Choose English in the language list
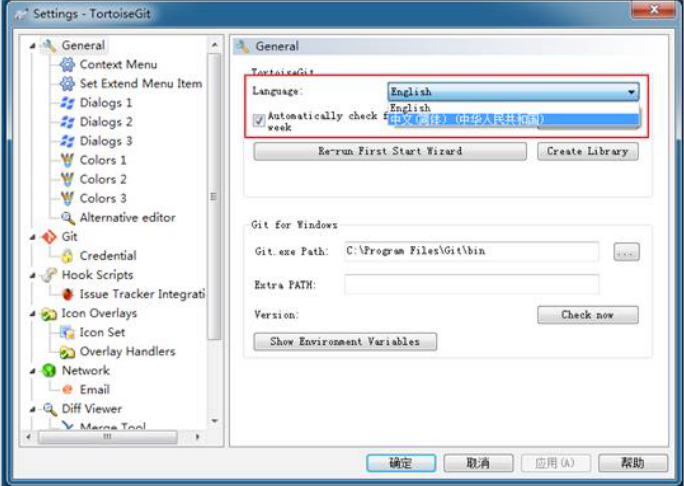Image resolution: width=684 pixels, height=486 pixels. click(x=513, y=108)
